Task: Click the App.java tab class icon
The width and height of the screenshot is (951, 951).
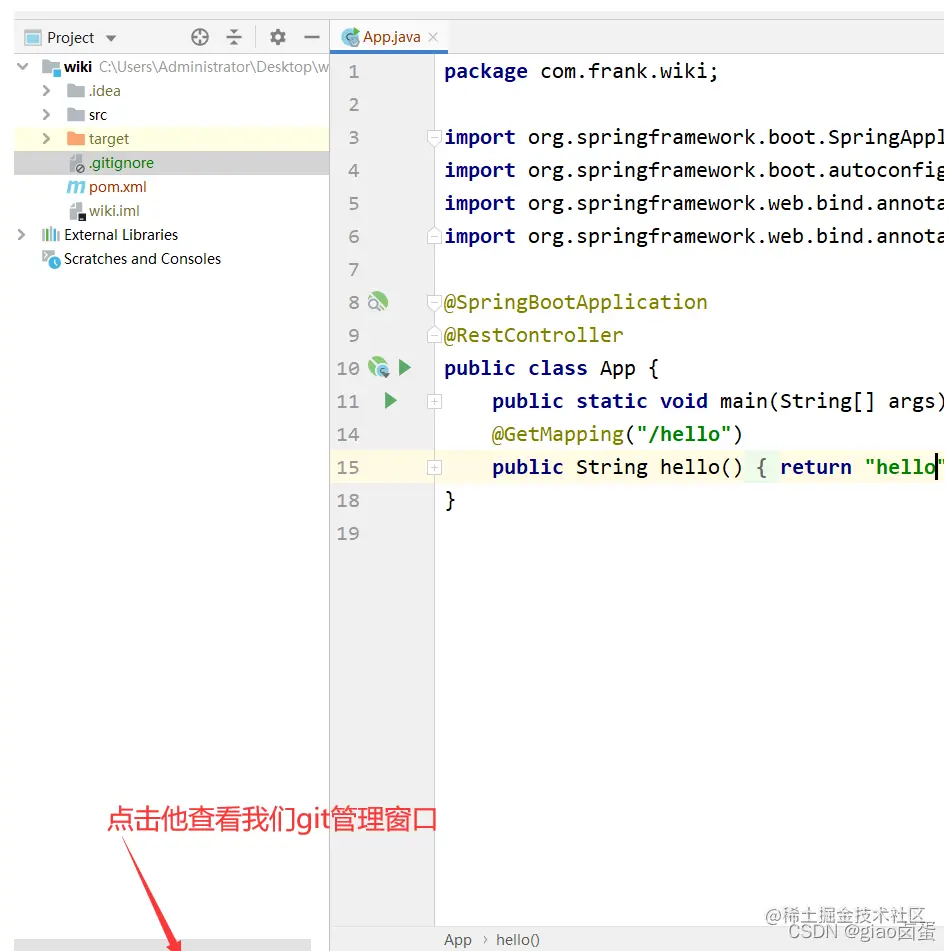Action: (x=351, y=37)
